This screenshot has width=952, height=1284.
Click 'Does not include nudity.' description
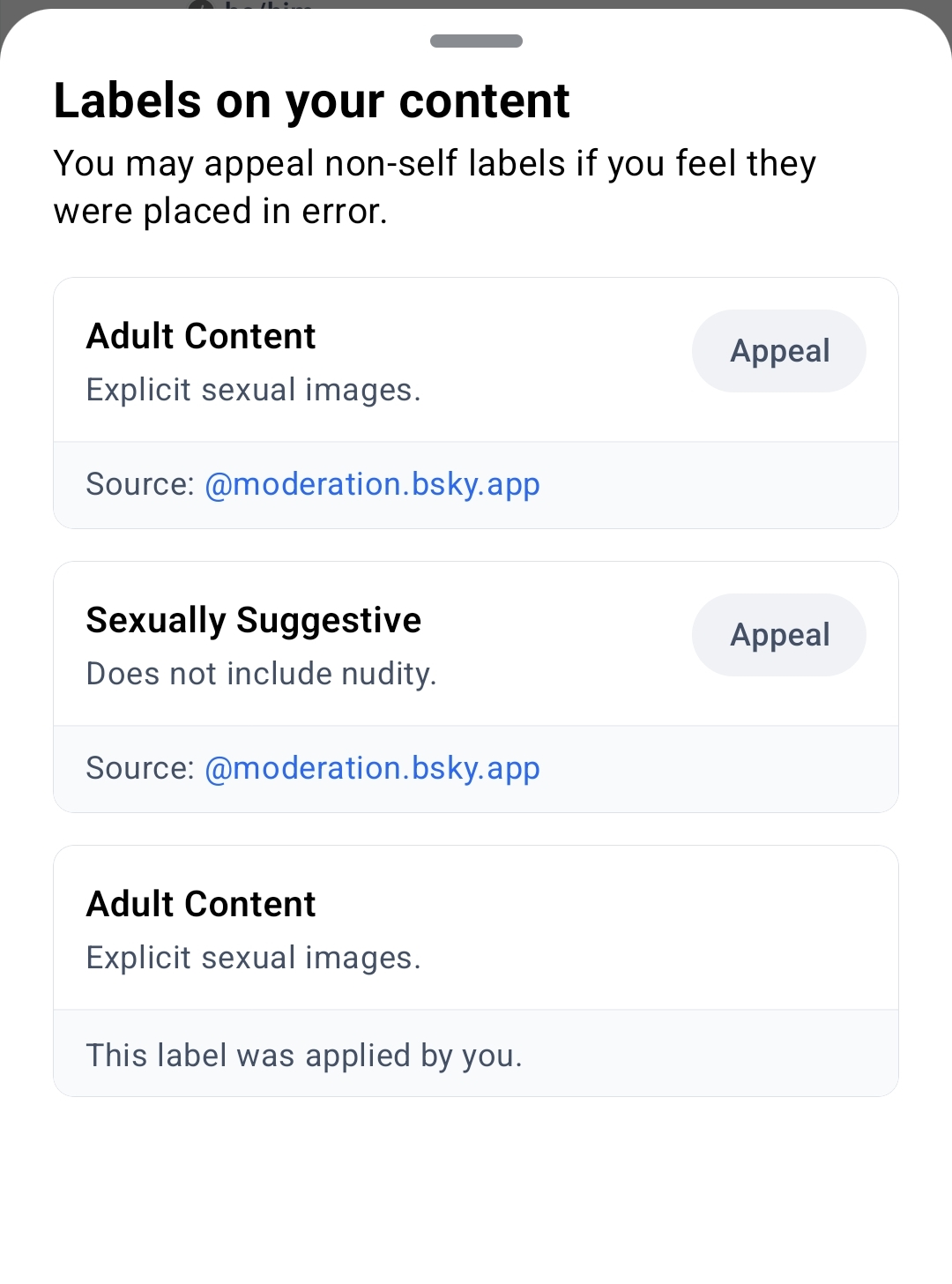pos(262,674)
